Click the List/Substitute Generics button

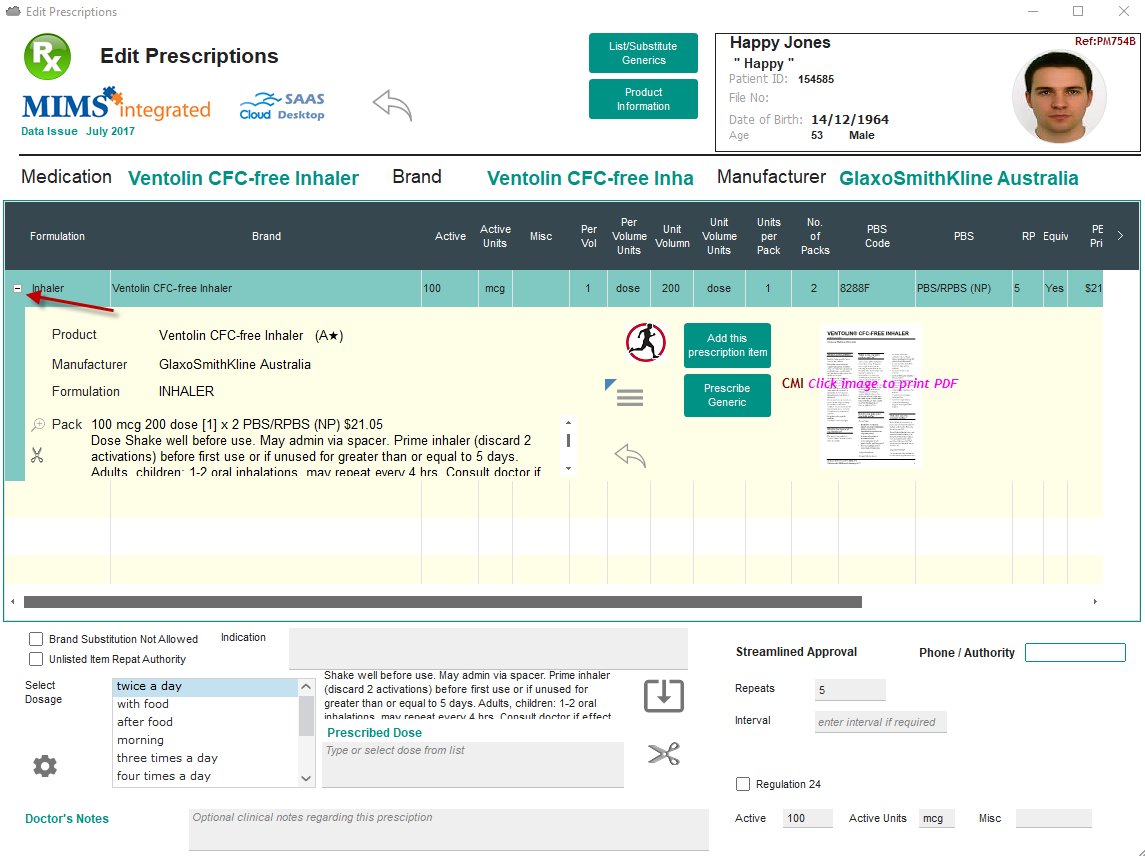[x=643, y=53]
